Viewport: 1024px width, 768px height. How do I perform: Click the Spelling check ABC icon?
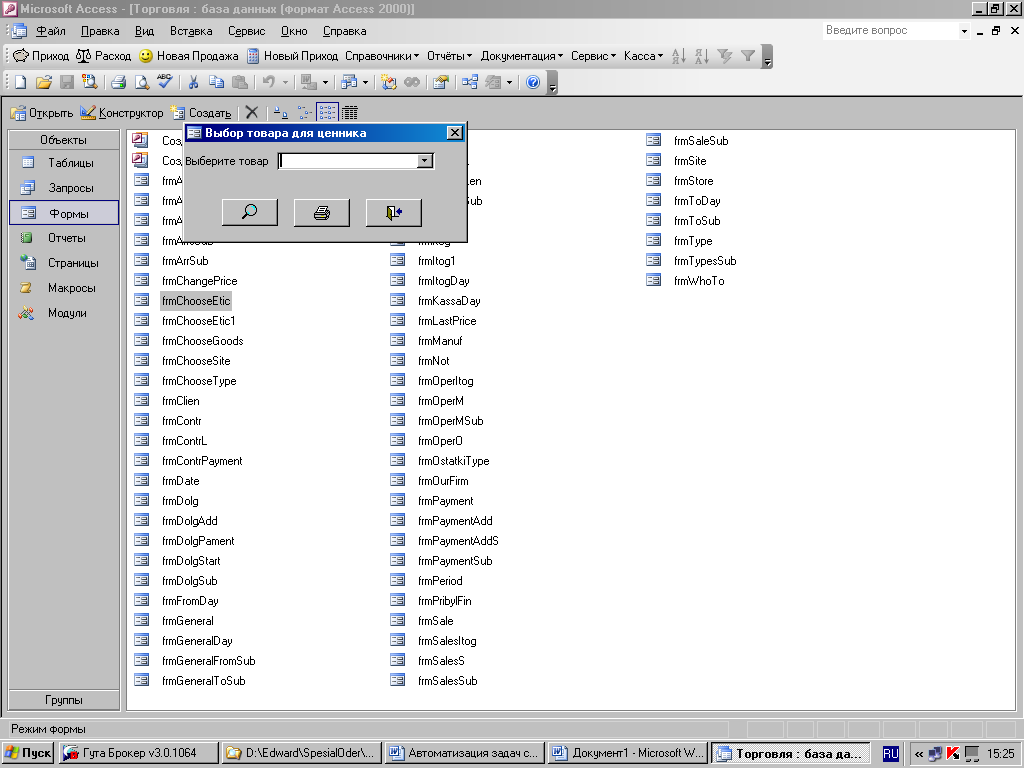(x=165, y=82)
